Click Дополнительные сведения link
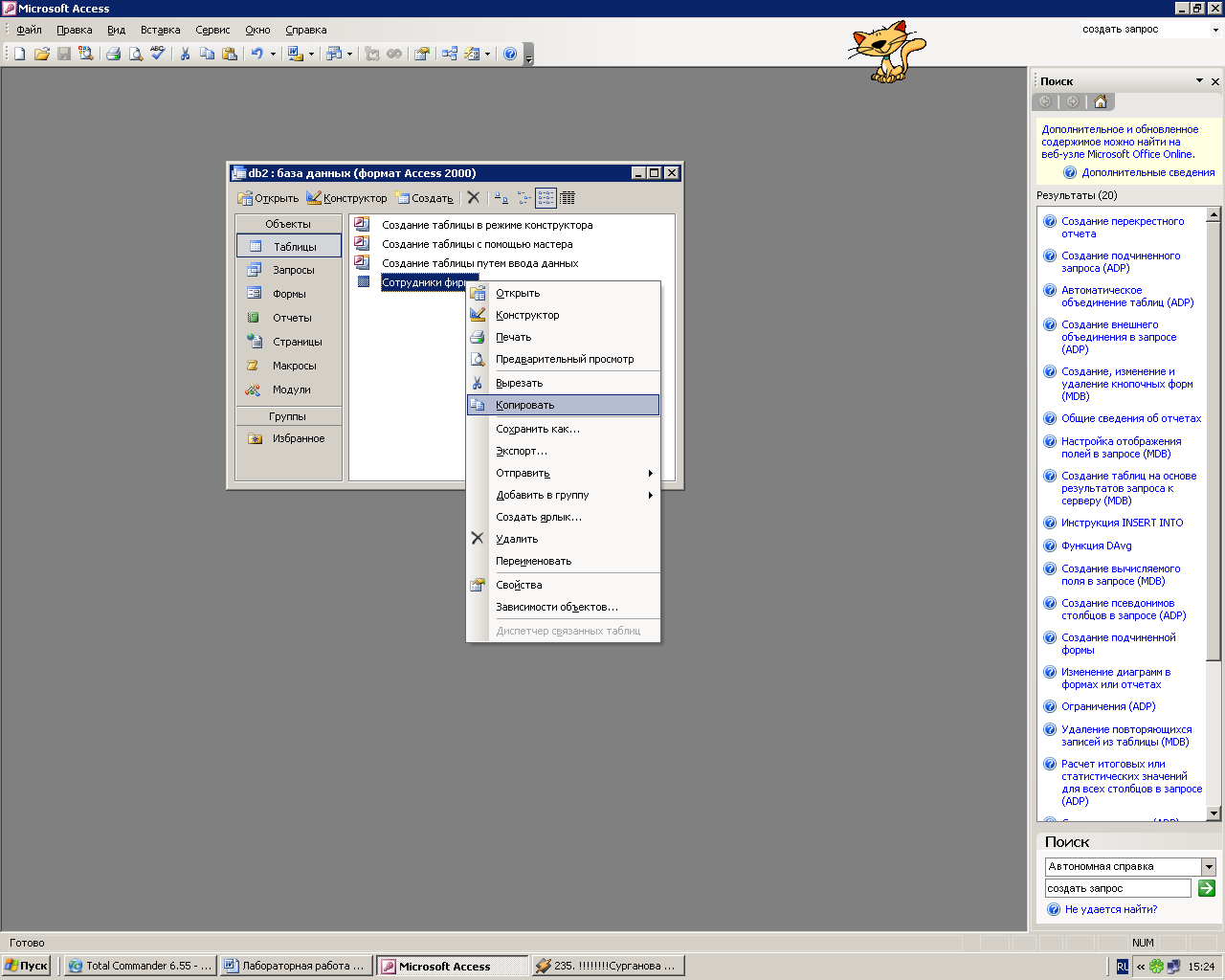The height and width of the screenshot is (980, 1225). (x=1148, y=173)
